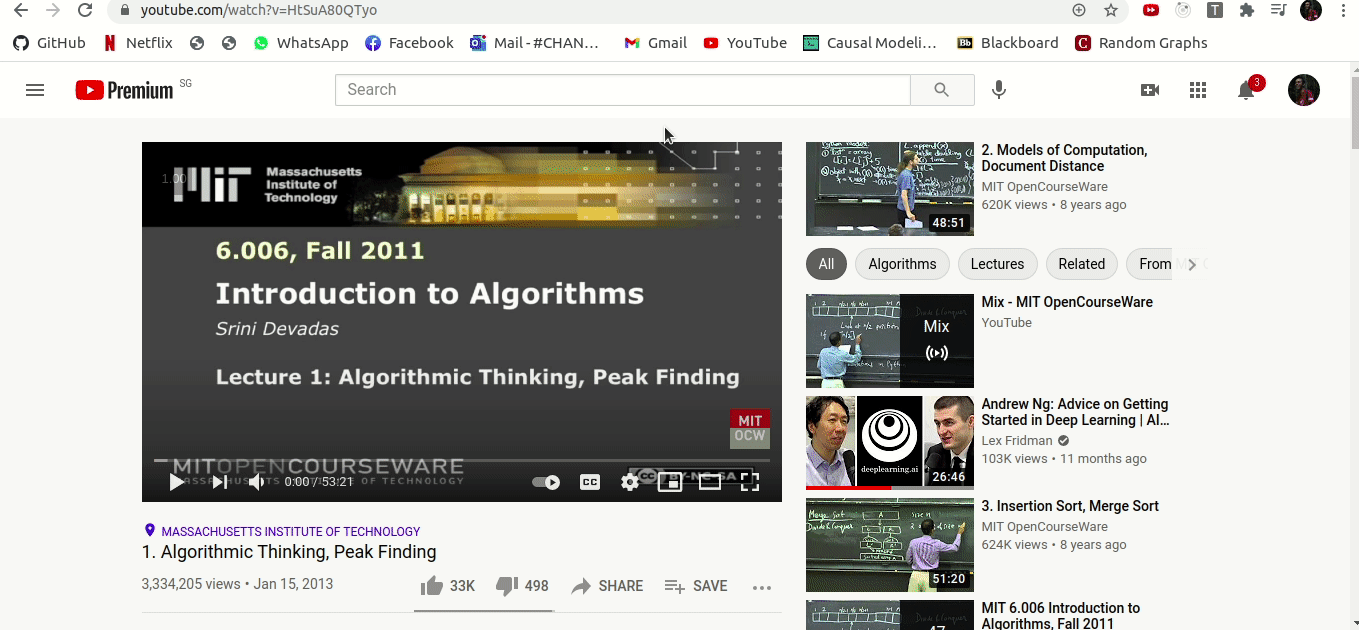This screenshot has height=630, width=1359.
Task: Open the Mail - #CHAN... bookmark
Action: [535, 43]
